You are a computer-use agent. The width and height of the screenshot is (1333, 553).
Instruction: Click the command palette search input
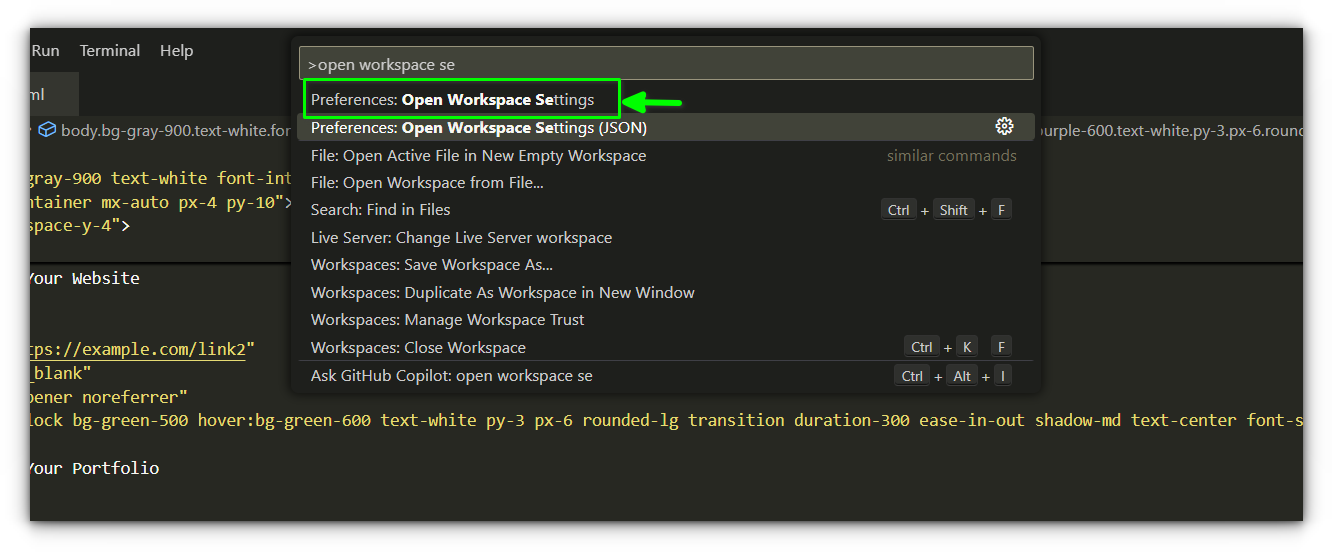pos(665,64)
